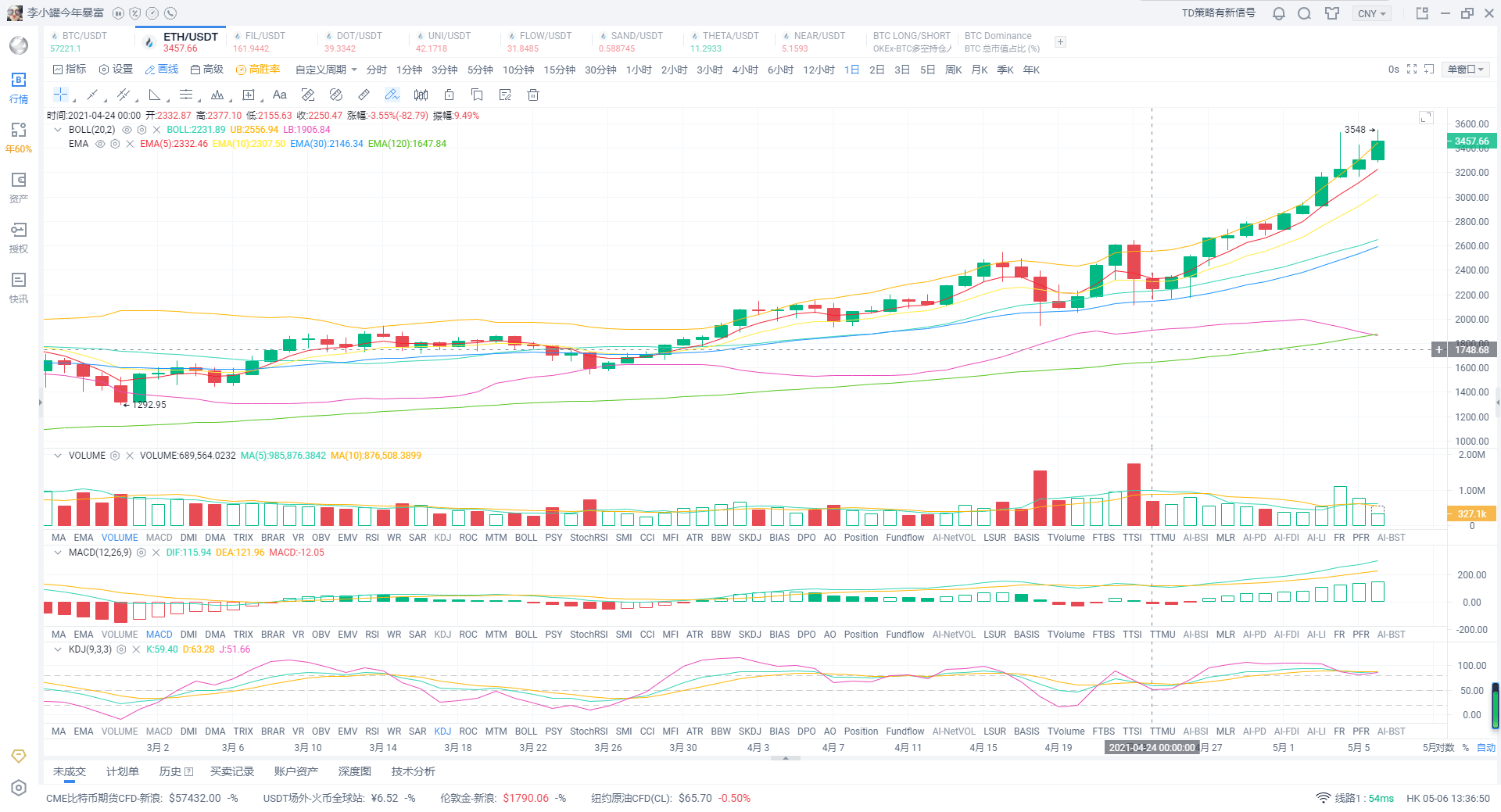
Task: Select the 1小时 timeframe
Action: 639,70
